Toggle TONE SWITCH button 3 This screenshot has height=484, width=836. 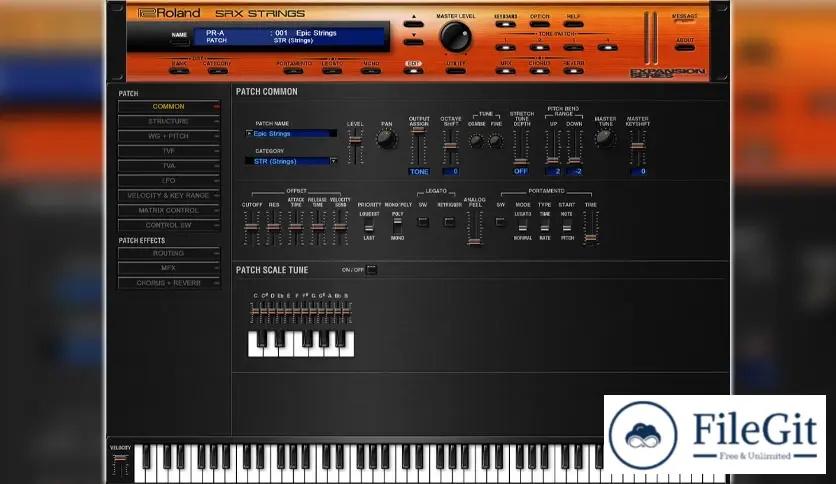pyautogui.click(x=574, y=47)
